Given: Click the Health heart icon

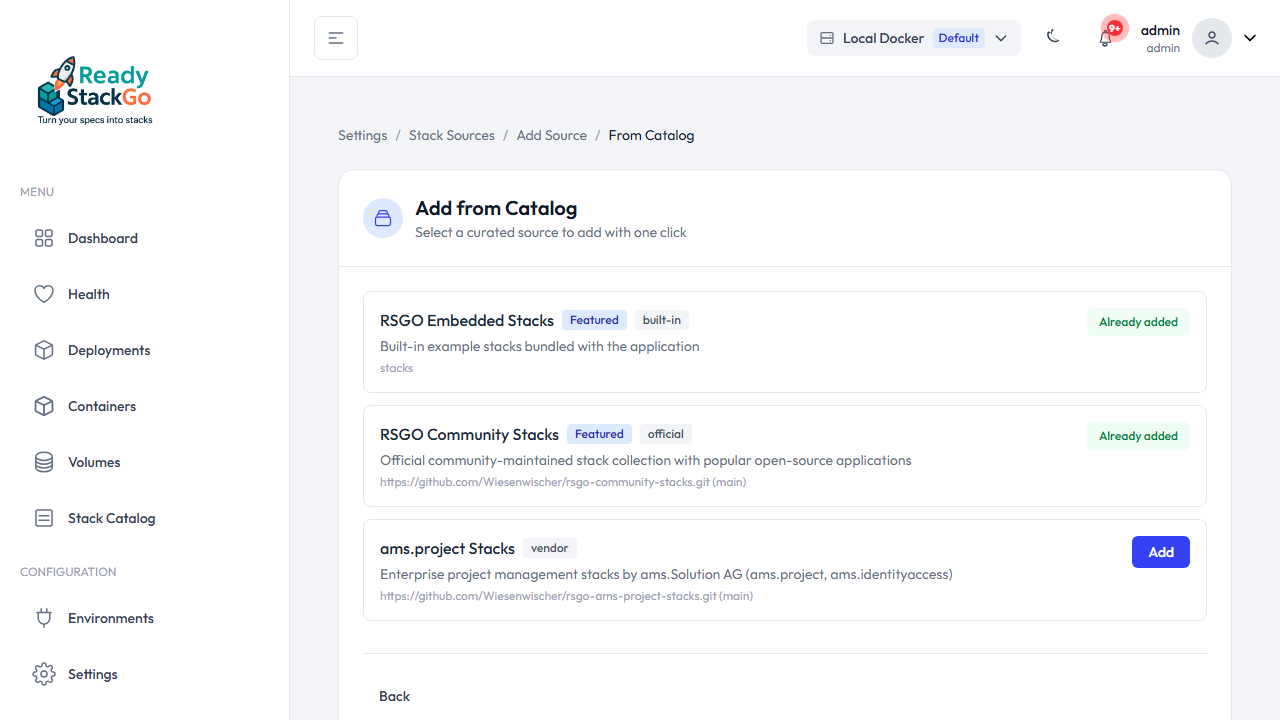Looking at the screenshot, I should tap(44, 294).
